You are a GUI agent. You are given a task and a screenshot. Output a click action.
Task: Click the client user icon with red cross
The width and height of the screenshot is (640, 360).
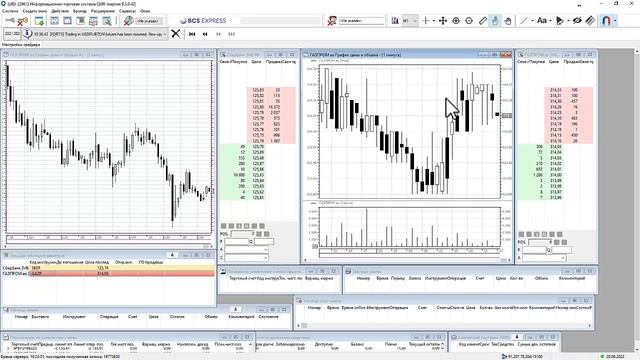coord(332,20)
